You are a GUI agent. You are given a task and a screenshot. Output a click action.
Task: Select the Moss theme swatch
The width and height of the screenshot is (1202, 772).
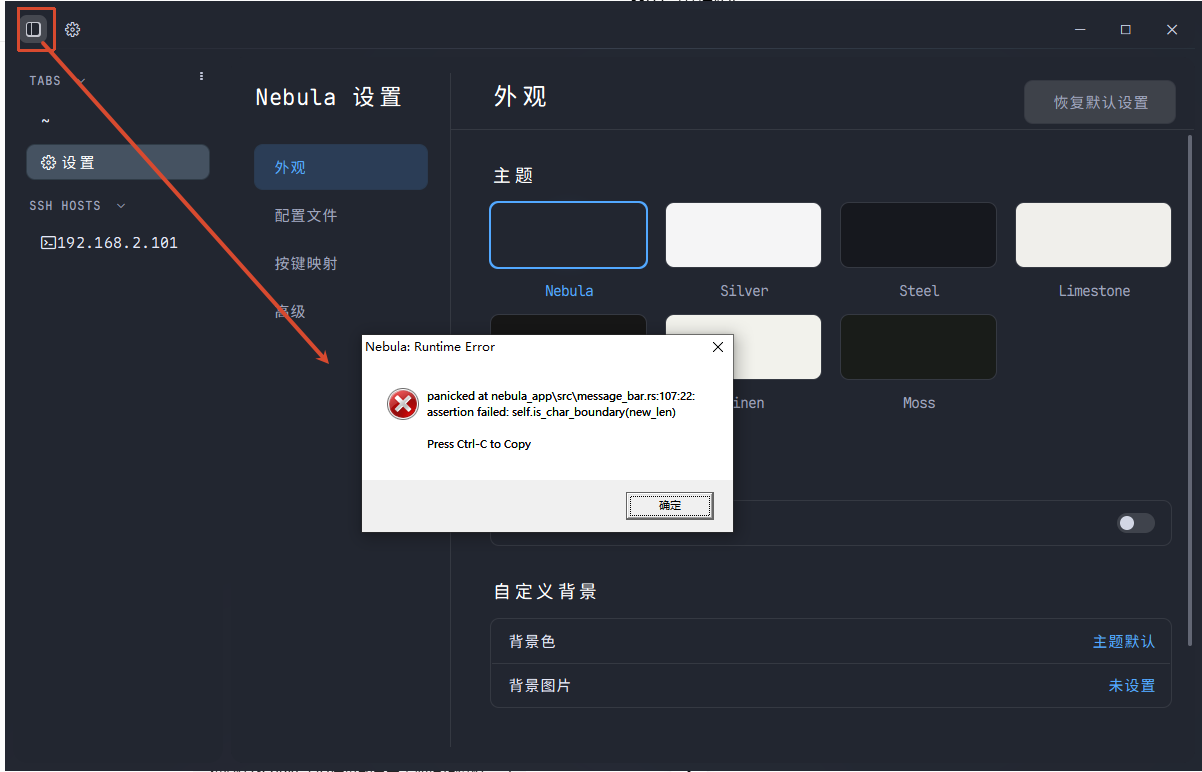tap(918, 347)
